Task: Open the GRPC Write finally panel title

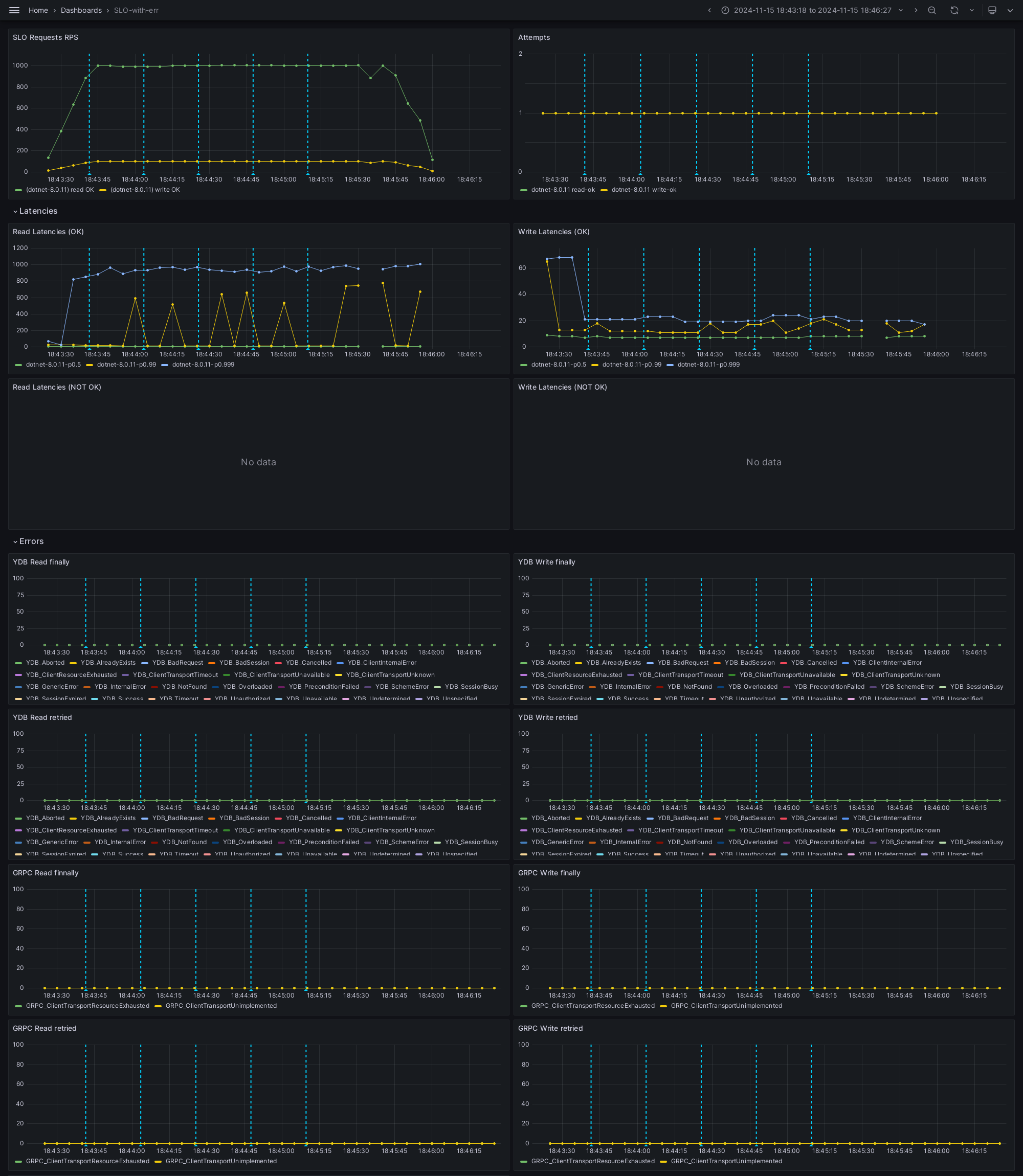Action: tap(549, 873)
